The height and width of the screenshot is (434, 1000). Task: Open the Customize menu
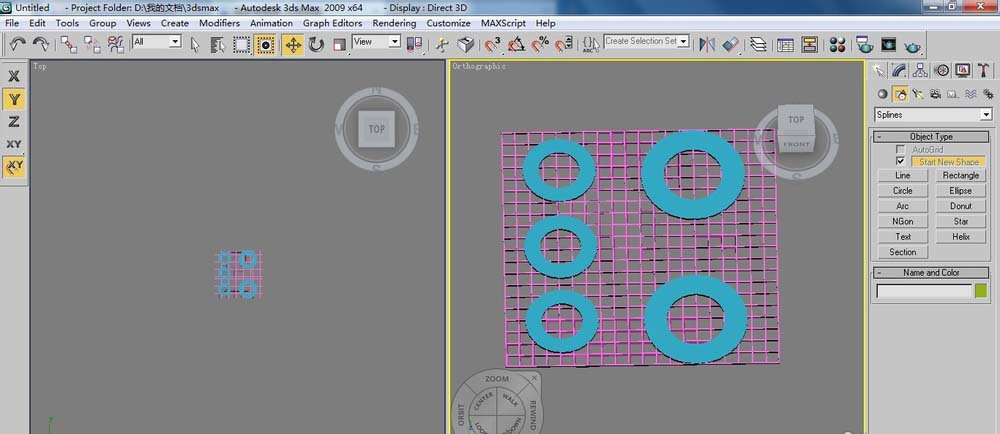(x=448, y=23)
